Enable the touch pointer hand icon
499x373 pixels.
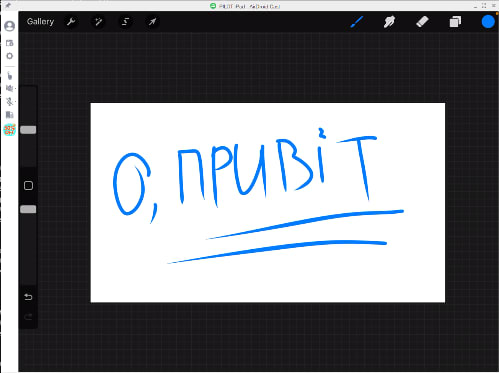pos(10,76)
